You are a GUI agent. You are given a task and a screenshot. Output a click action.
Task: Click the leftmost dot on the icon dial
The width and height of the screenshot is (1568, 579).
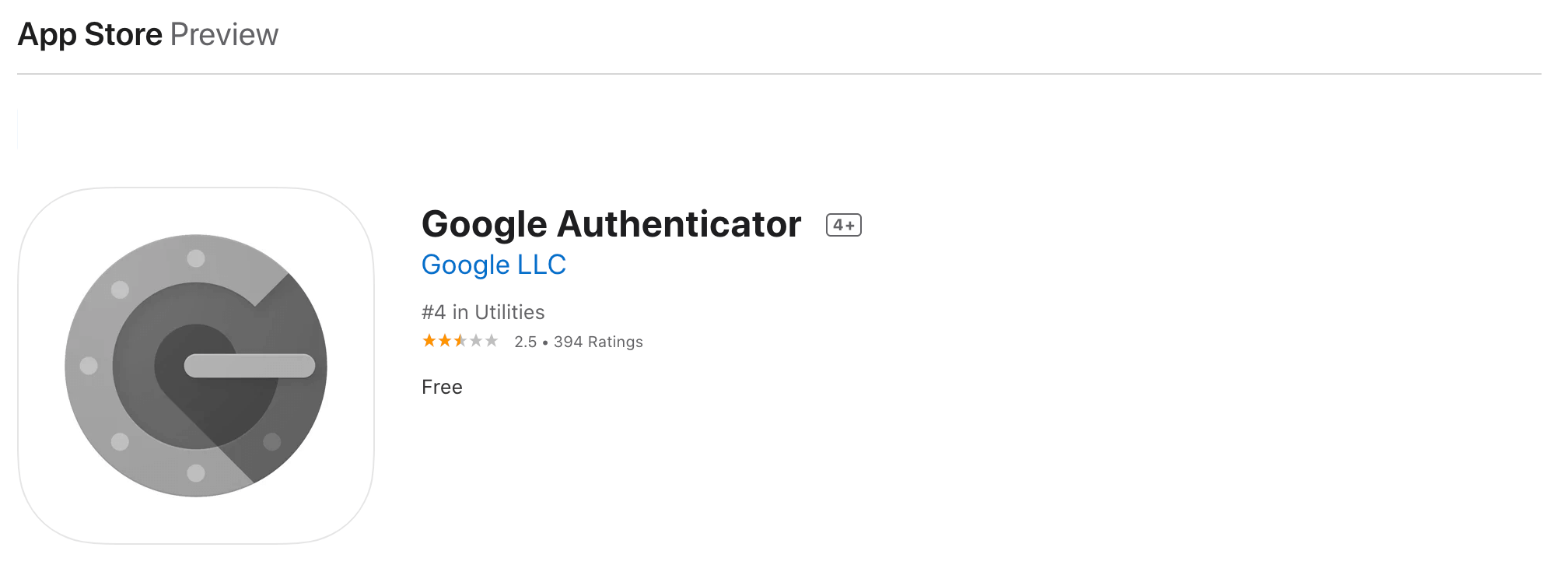89,366
